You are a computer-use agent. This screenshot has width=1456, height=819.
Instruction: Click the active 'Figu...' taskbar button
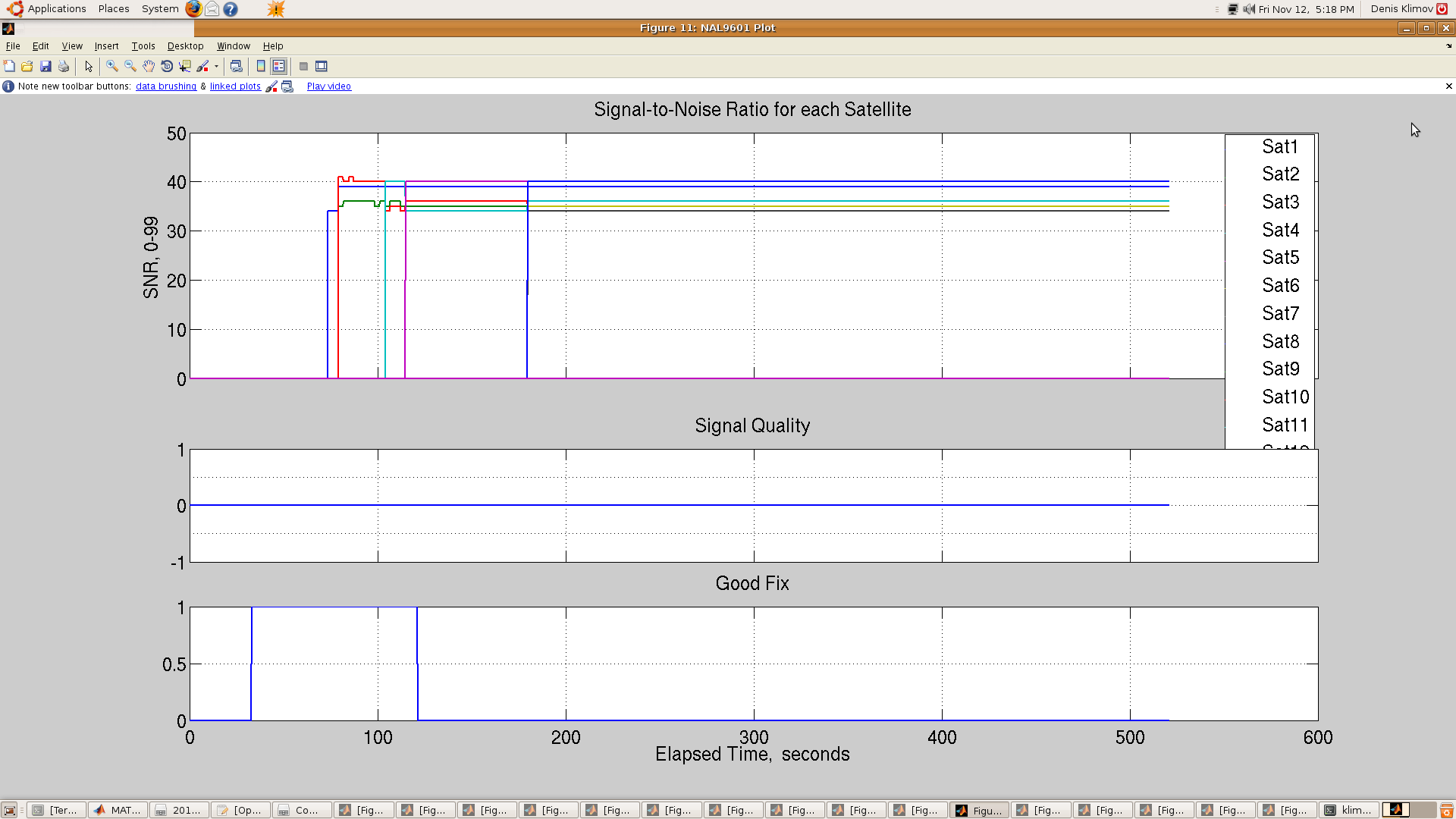pyautogui.click(x=979, y=811)
